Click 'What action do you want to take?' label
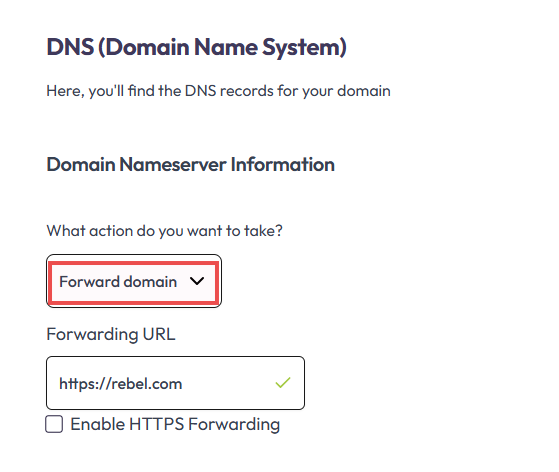The width and height of the screenshot is (559, 472). tap(165, 231)
